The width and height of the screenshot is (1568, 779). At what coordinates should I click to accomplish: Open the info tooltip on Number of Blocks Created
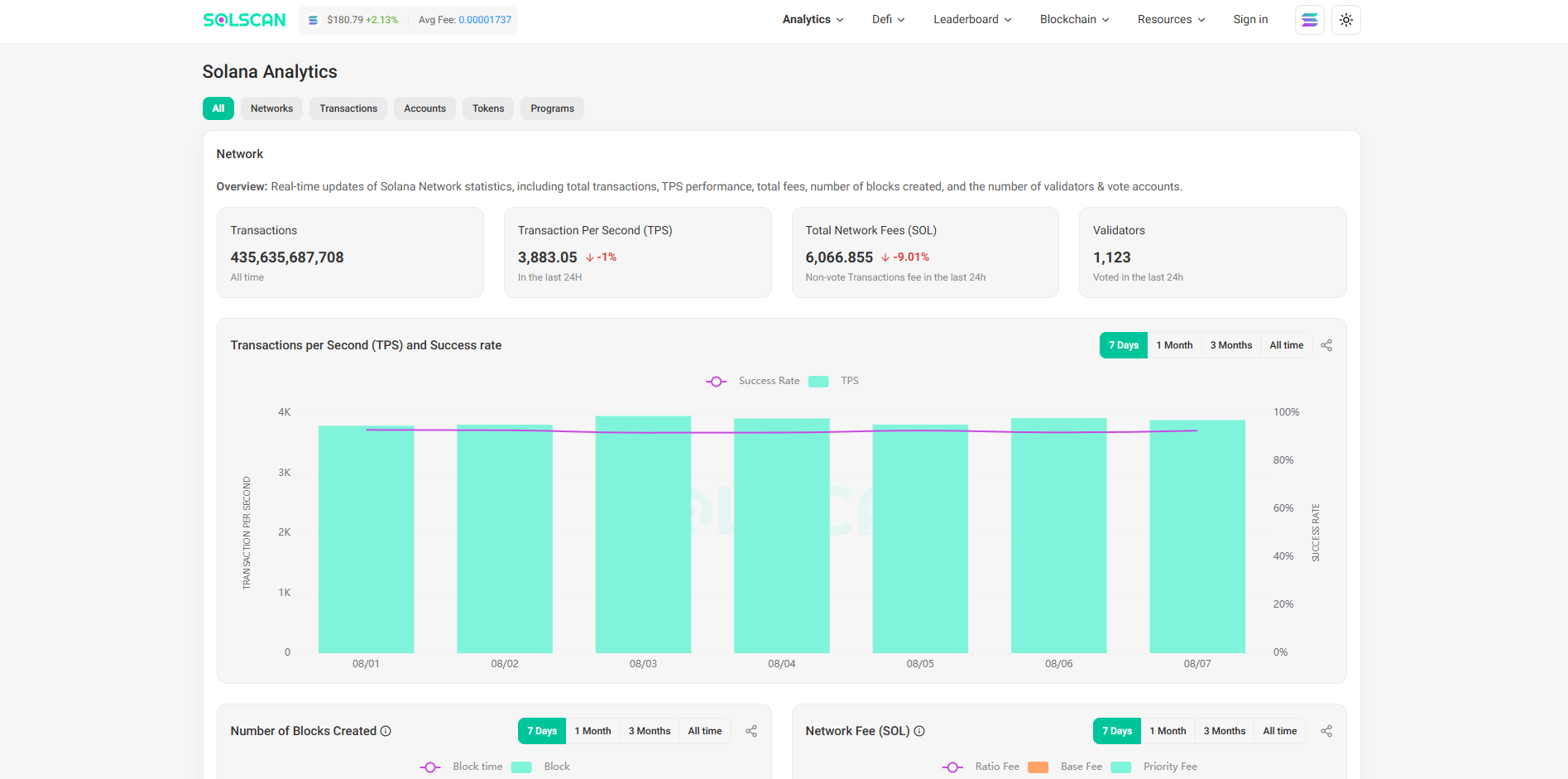(386, 730)
